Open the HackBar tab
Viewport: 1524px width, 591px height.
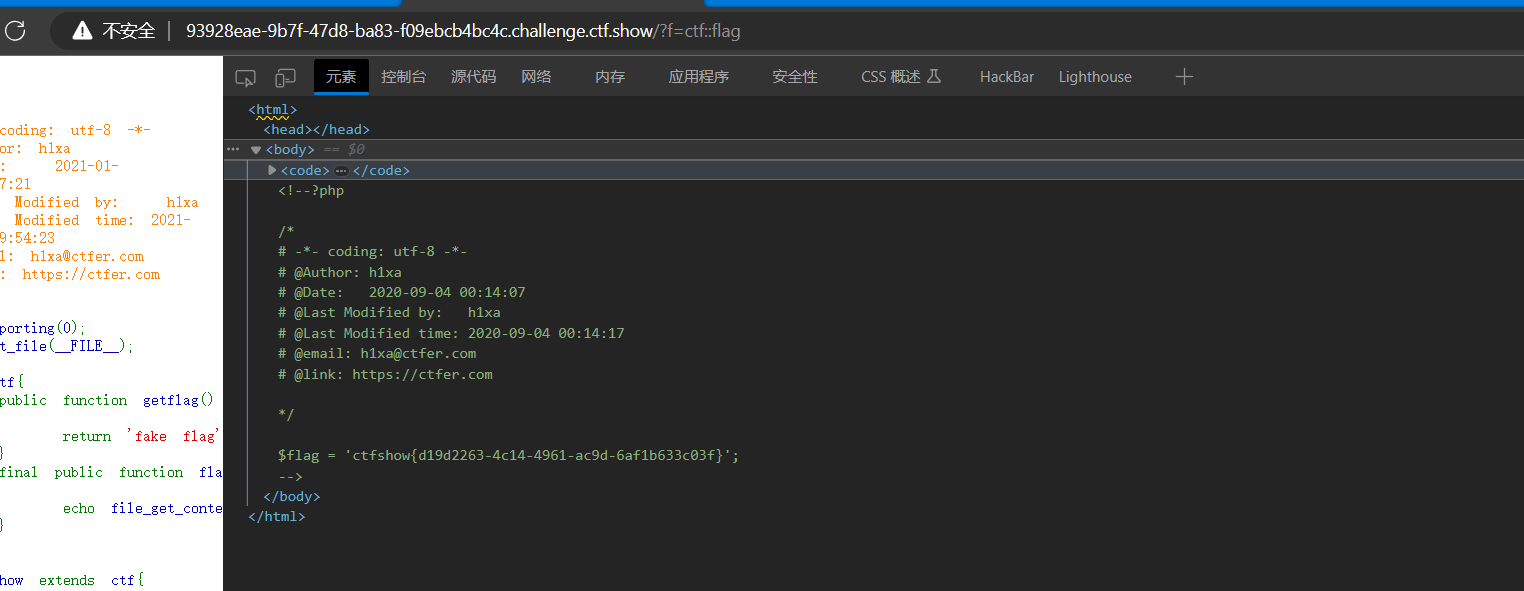pos(1007,77)
